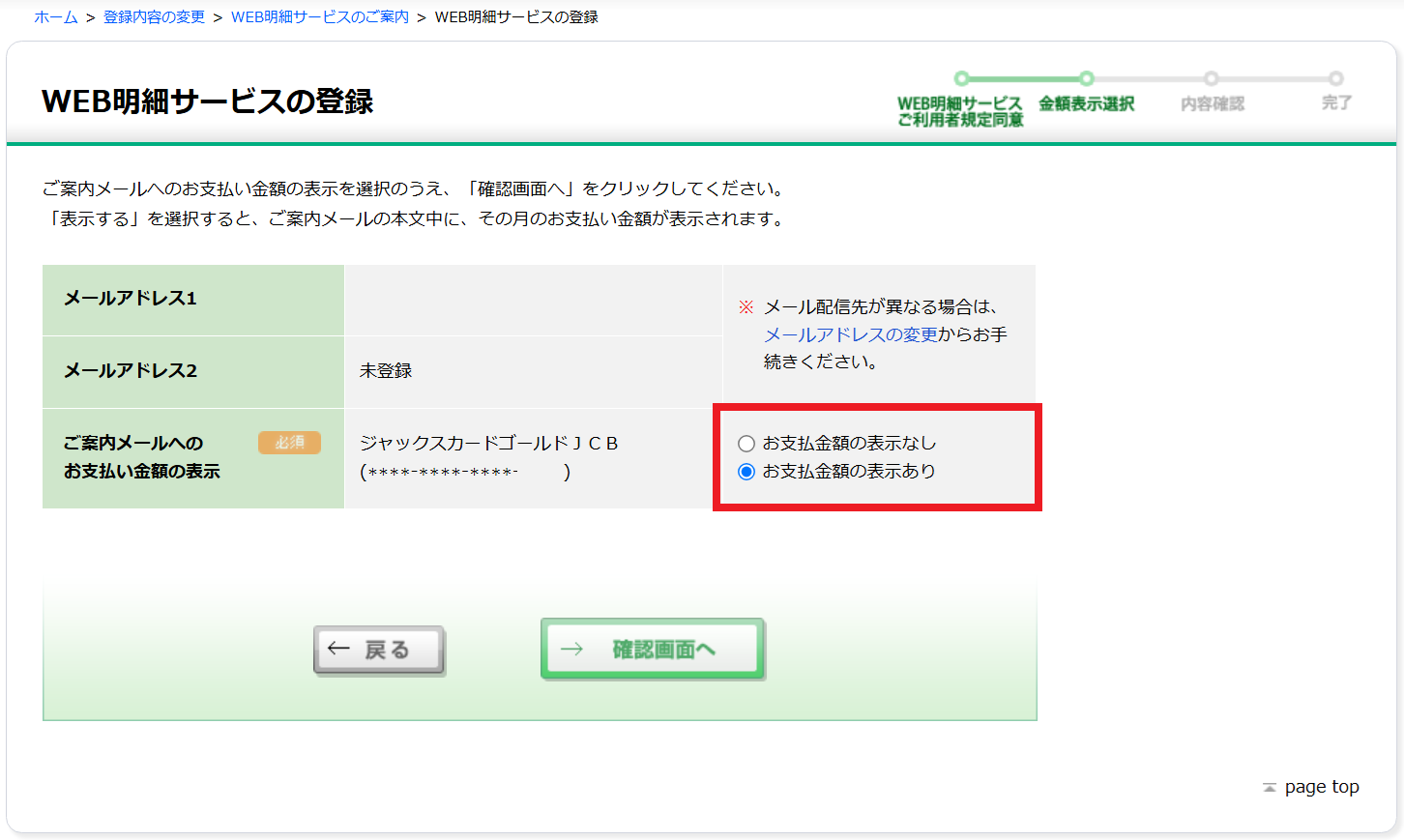Click the page top arrow icon
1404x840 pixels.
pos(1270,788)
